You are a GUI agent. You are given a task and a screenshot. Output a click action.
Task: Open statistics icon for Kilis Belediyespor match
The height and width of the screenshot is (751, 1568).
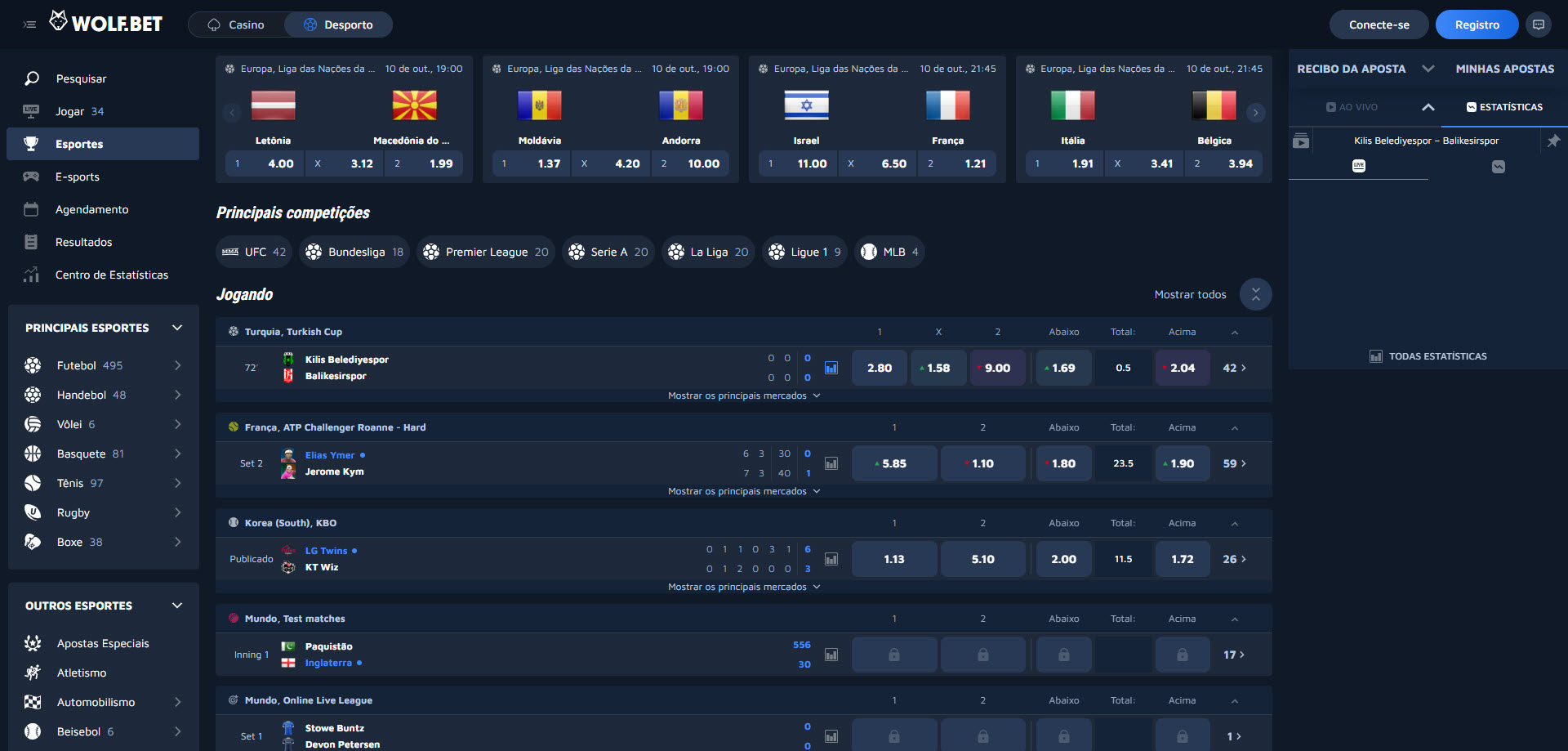(x=831, y=368)
